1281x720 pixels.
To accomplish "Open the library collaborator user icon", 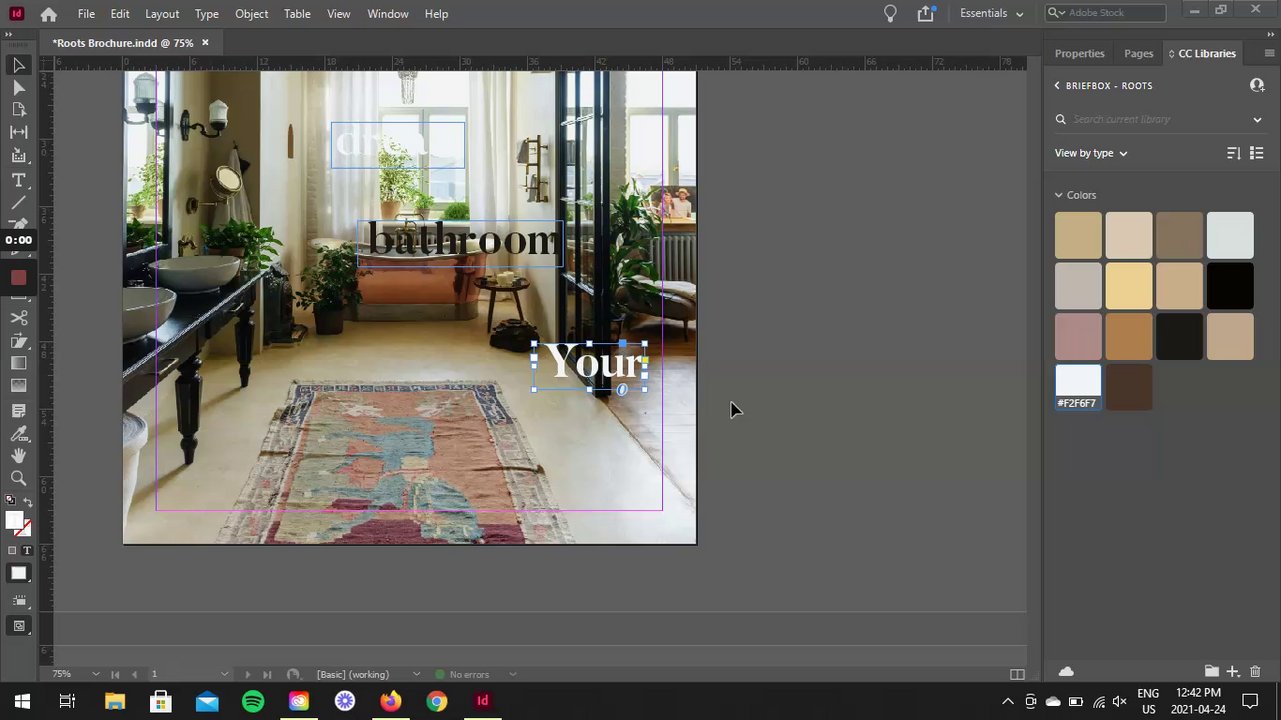I will [x=1257, y=85].
